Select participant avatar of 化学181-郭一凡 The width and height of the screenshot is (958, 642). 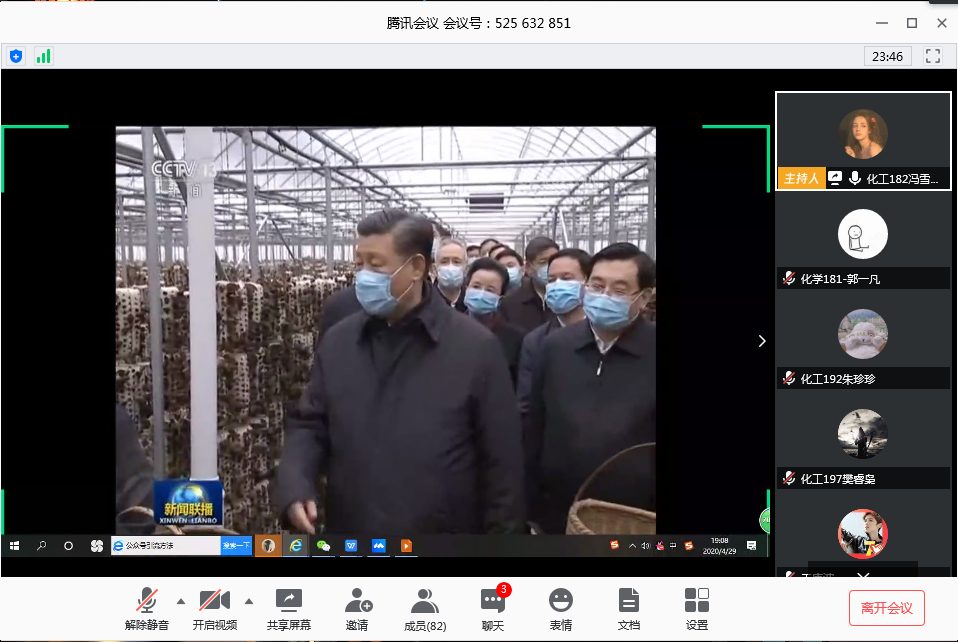[x=863, y=234]
